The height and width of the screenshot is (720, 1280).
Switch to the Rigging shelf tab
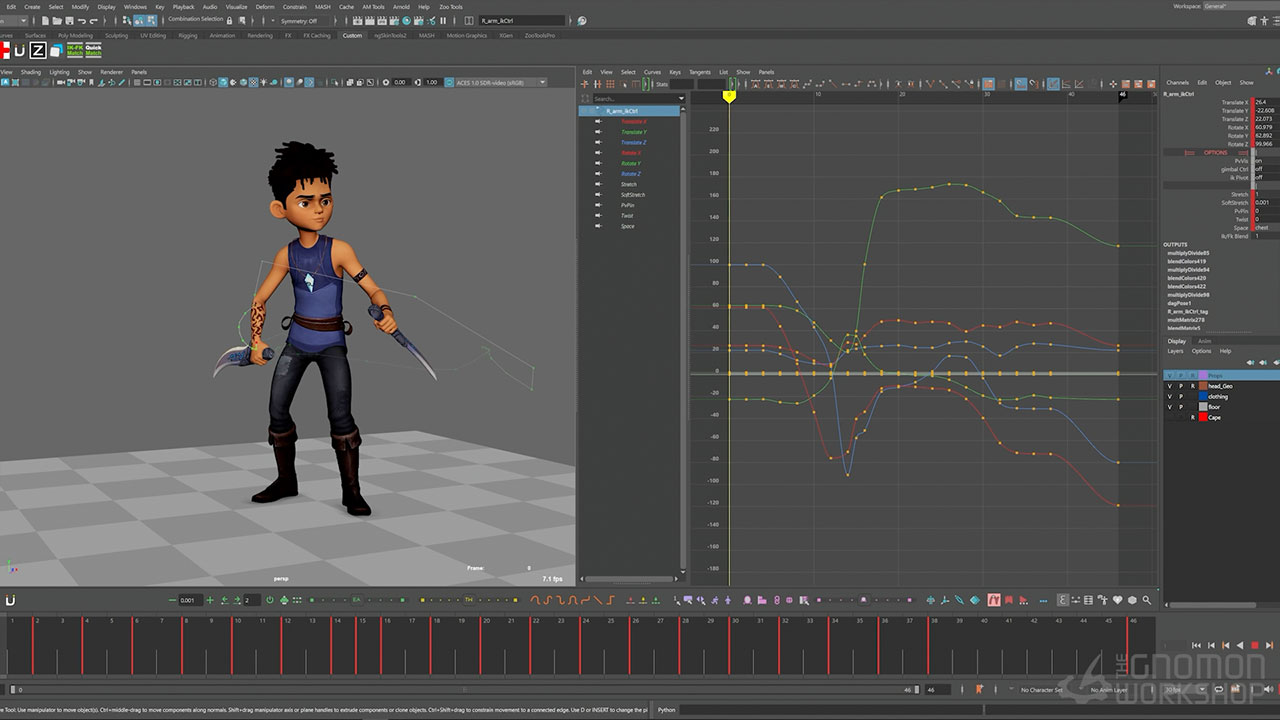pos(188,36)
